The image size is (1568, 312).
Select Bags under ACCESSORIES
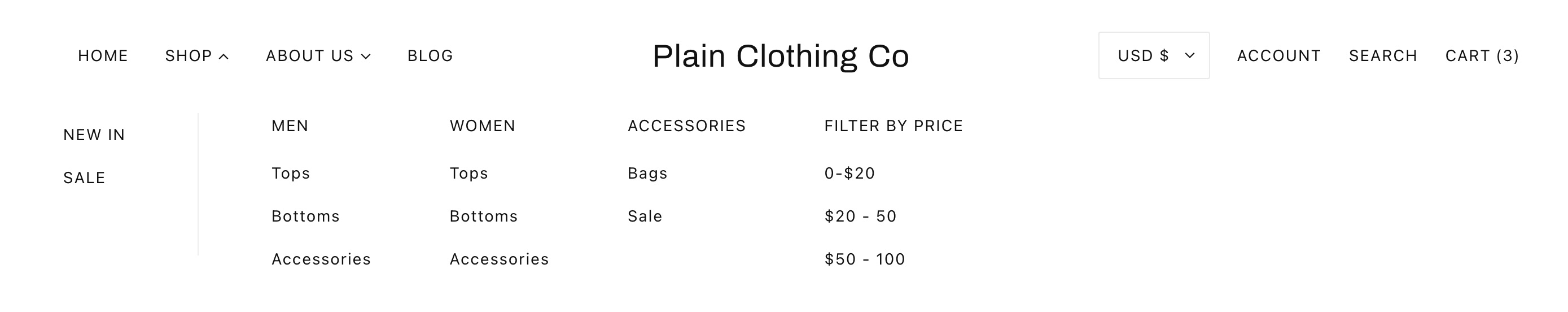647,174
